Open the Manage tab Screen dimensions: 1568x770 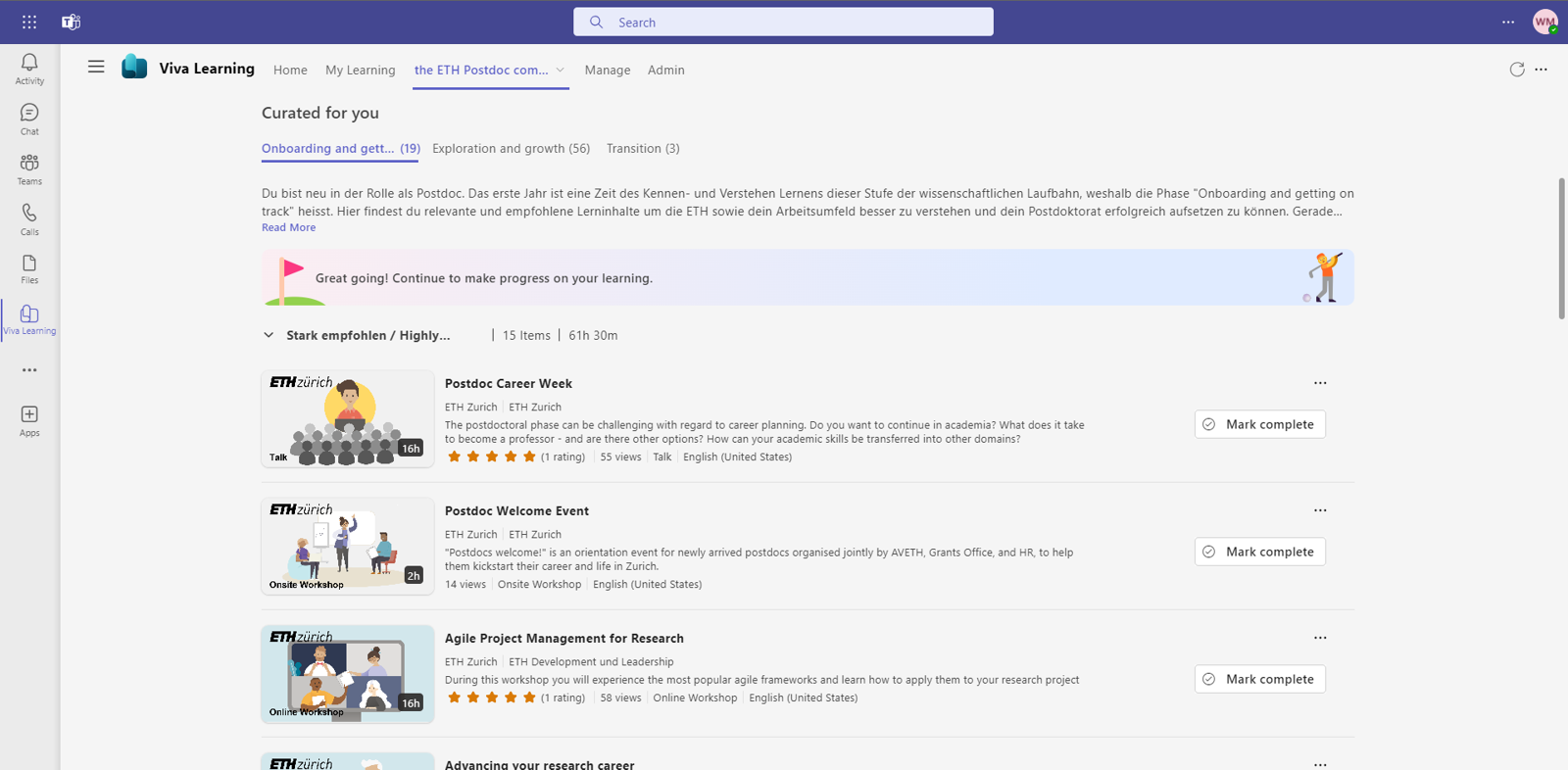(608, 70)
